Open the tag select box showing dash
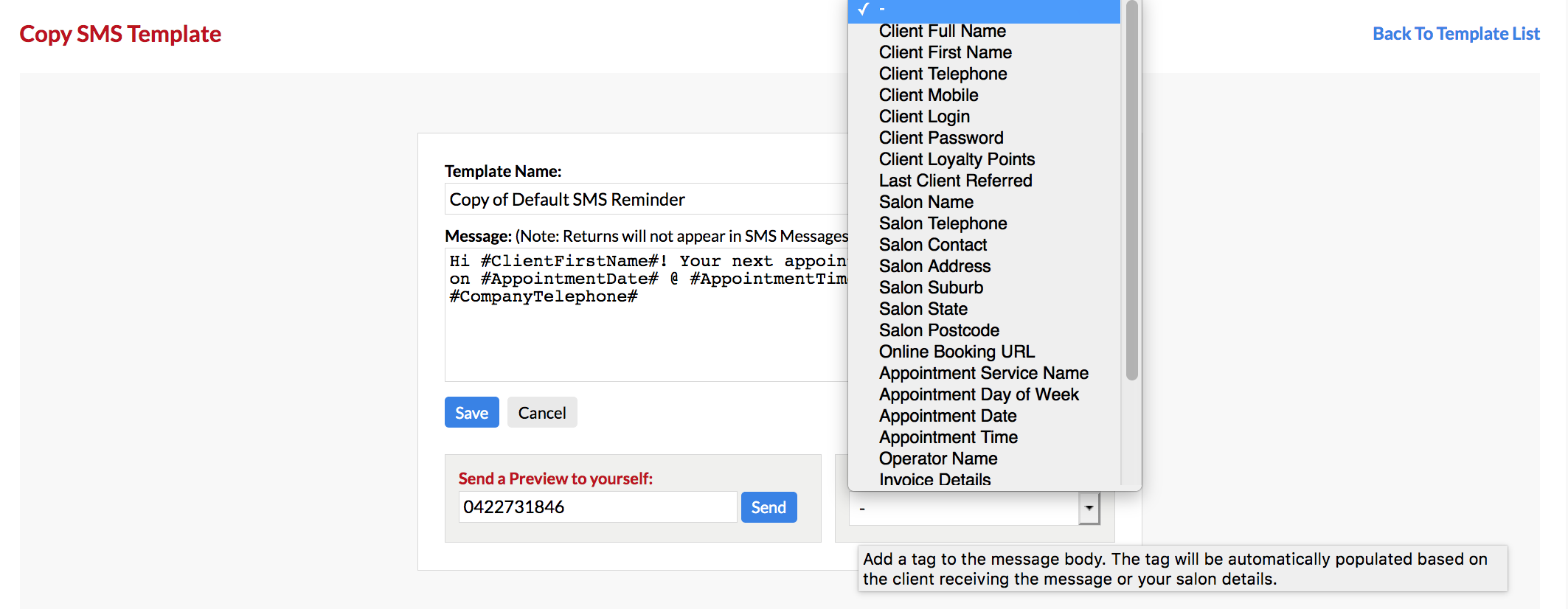Viewport: 1568px width, 609px height. point(974,508)
